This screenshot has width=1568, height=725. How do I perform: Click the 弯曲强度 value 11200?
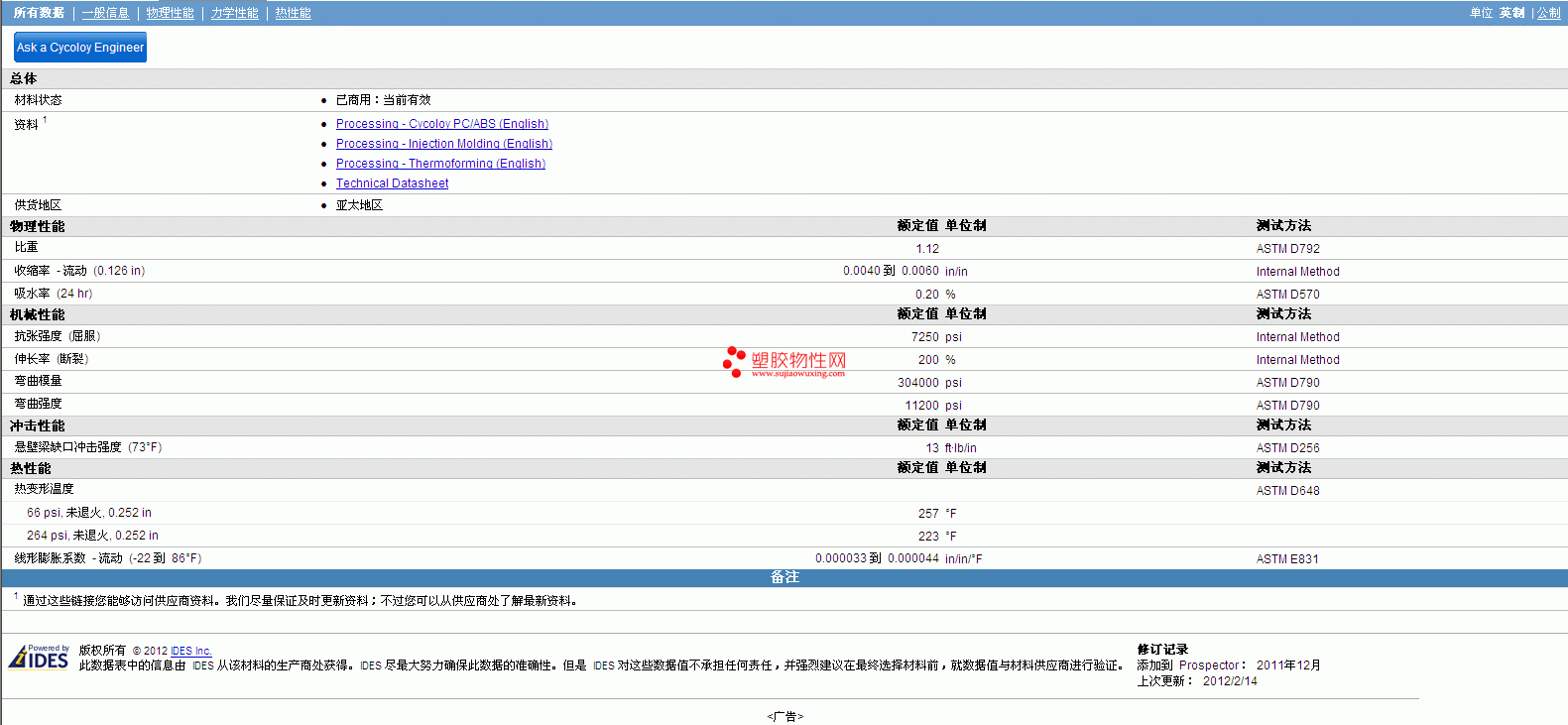[922, 406]
